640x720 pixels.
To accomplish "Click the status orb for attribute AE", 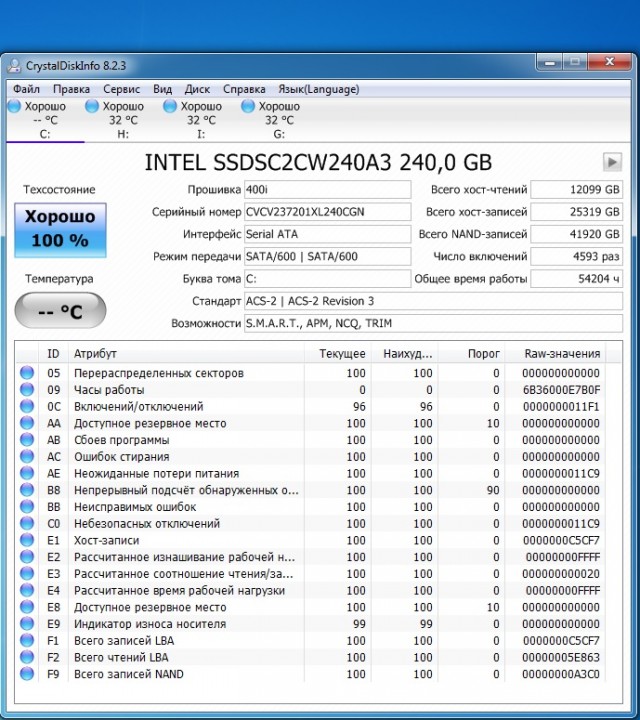I will [27, 473].
